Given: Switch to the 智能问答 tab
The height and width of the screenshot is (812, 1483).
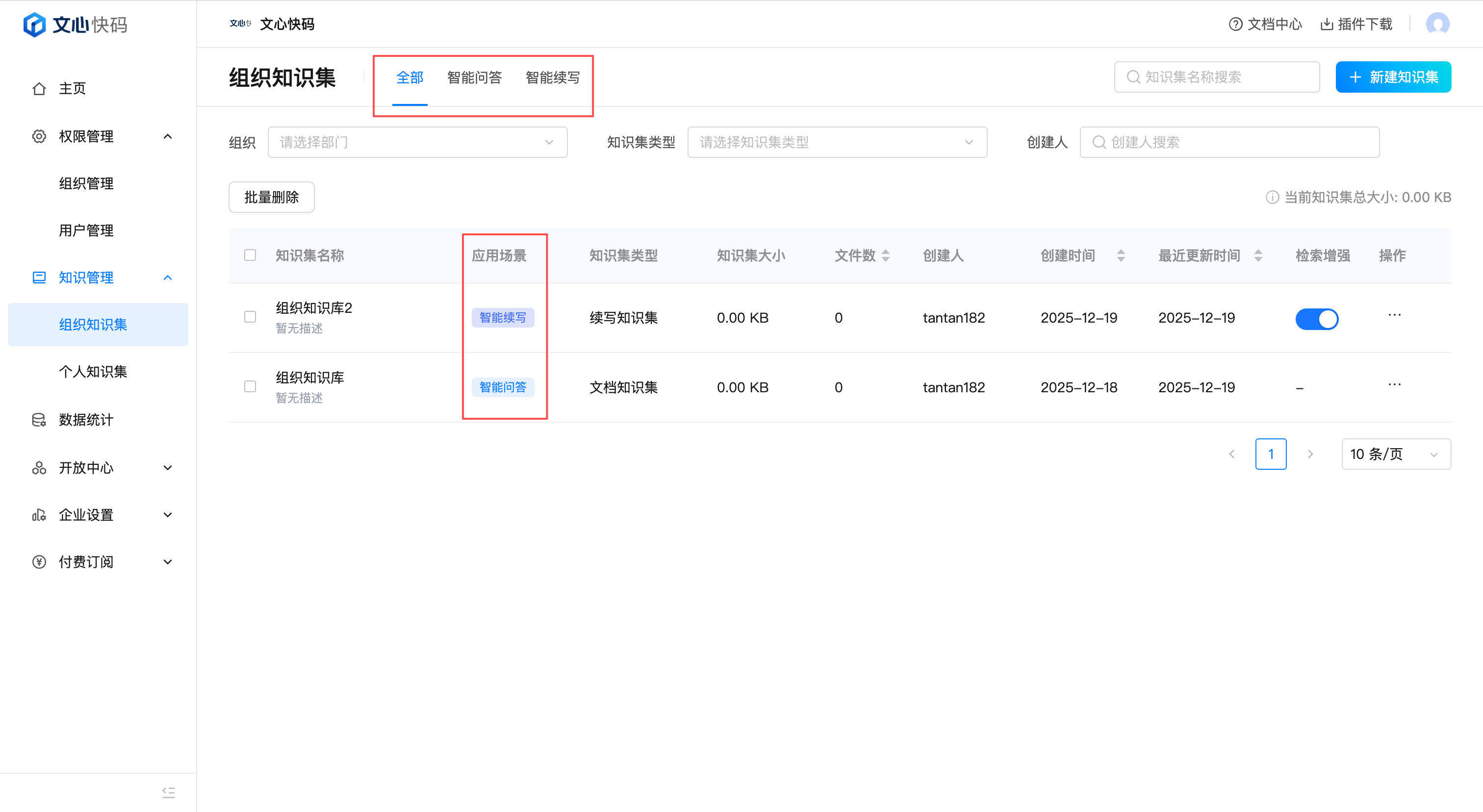Looking at the screenshot, I should pos(474,77).
